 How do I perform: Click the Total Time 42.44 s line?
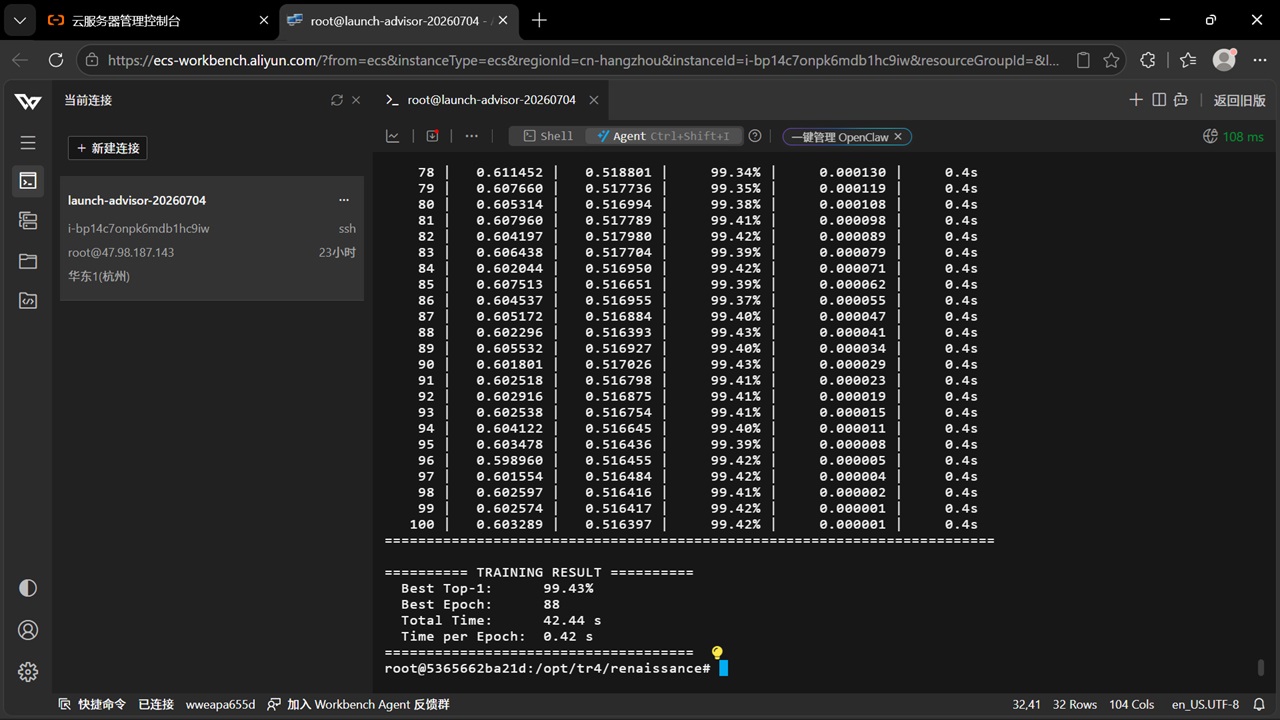pos(501,620)
